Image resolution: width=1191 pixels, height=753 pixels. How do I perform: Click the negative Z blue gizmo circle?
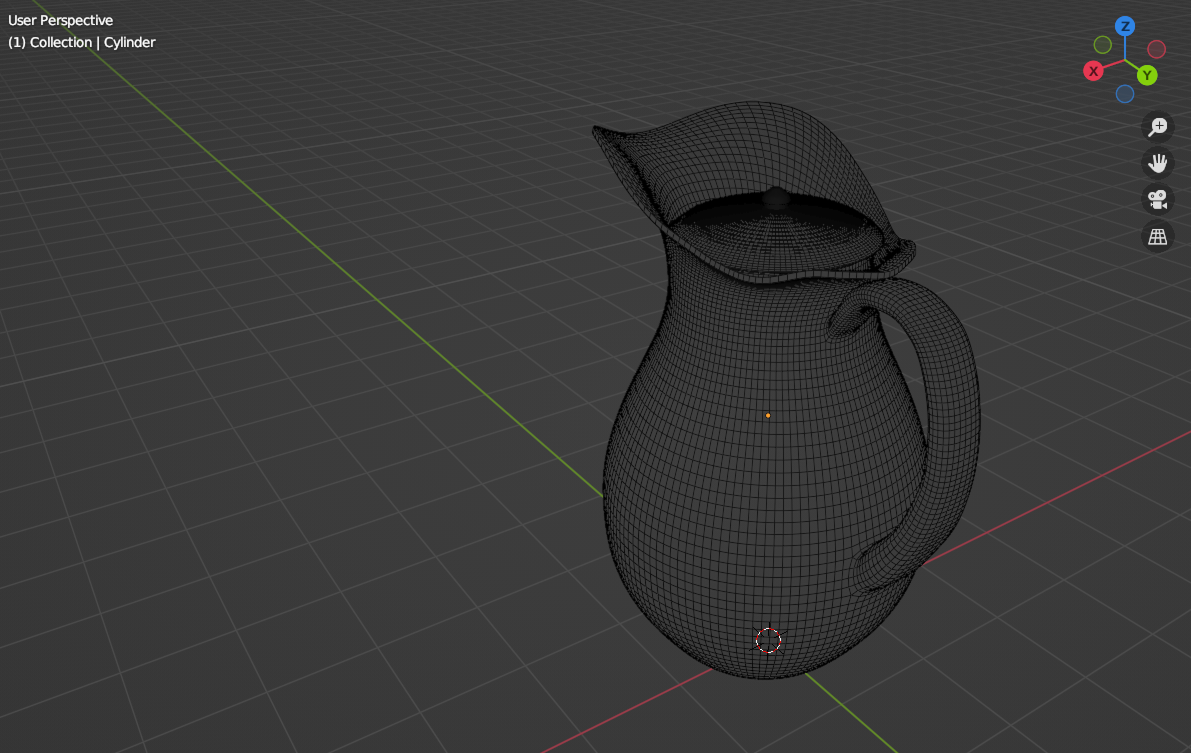tap(1125, 93)
